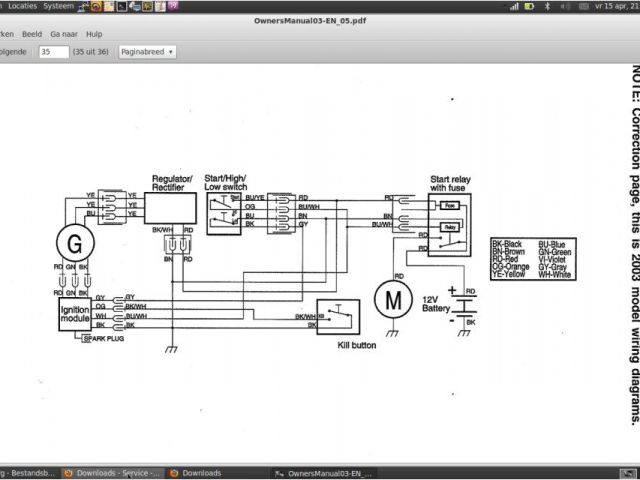Open the volume control icon
The width and height of the screenshot is (640, 480).
pyautogui.click(x=564, y=6)
